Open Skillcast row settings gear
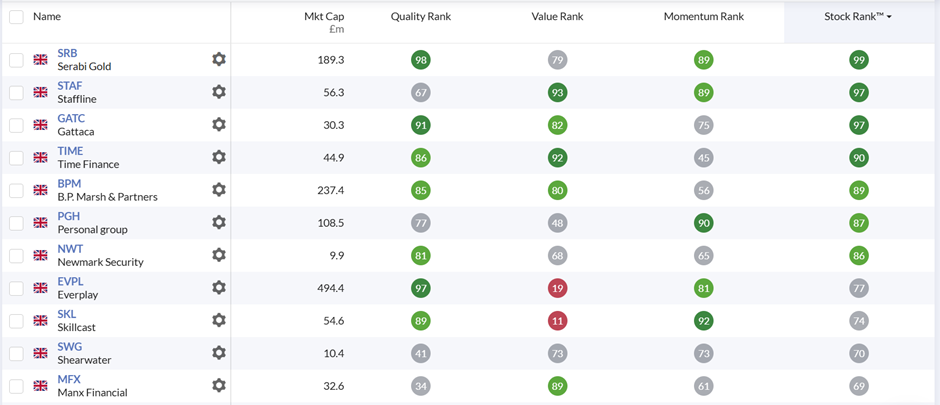 click(x=219, y=321)
